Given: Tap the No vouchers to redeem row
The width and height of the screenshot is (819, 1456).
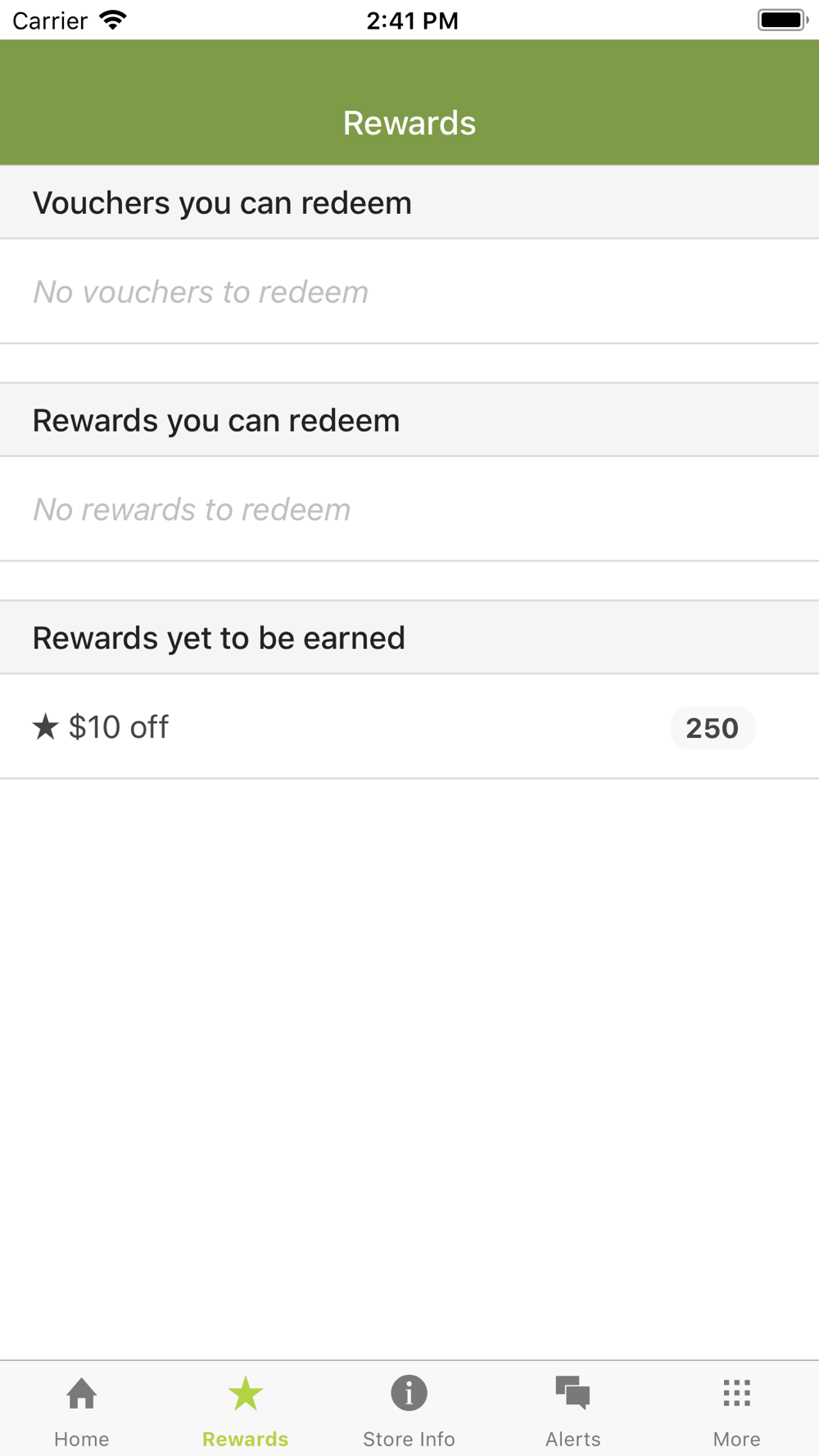Looking at the screenshot, I should tap(409, 292).
